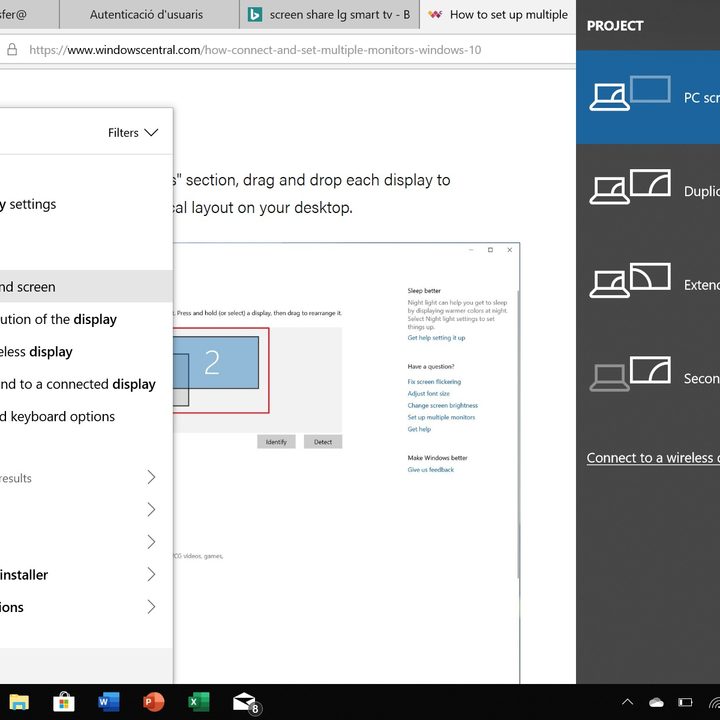Open the connected display search result
Viewport: 720px width, 720px height.
click(x=78, y=384)
